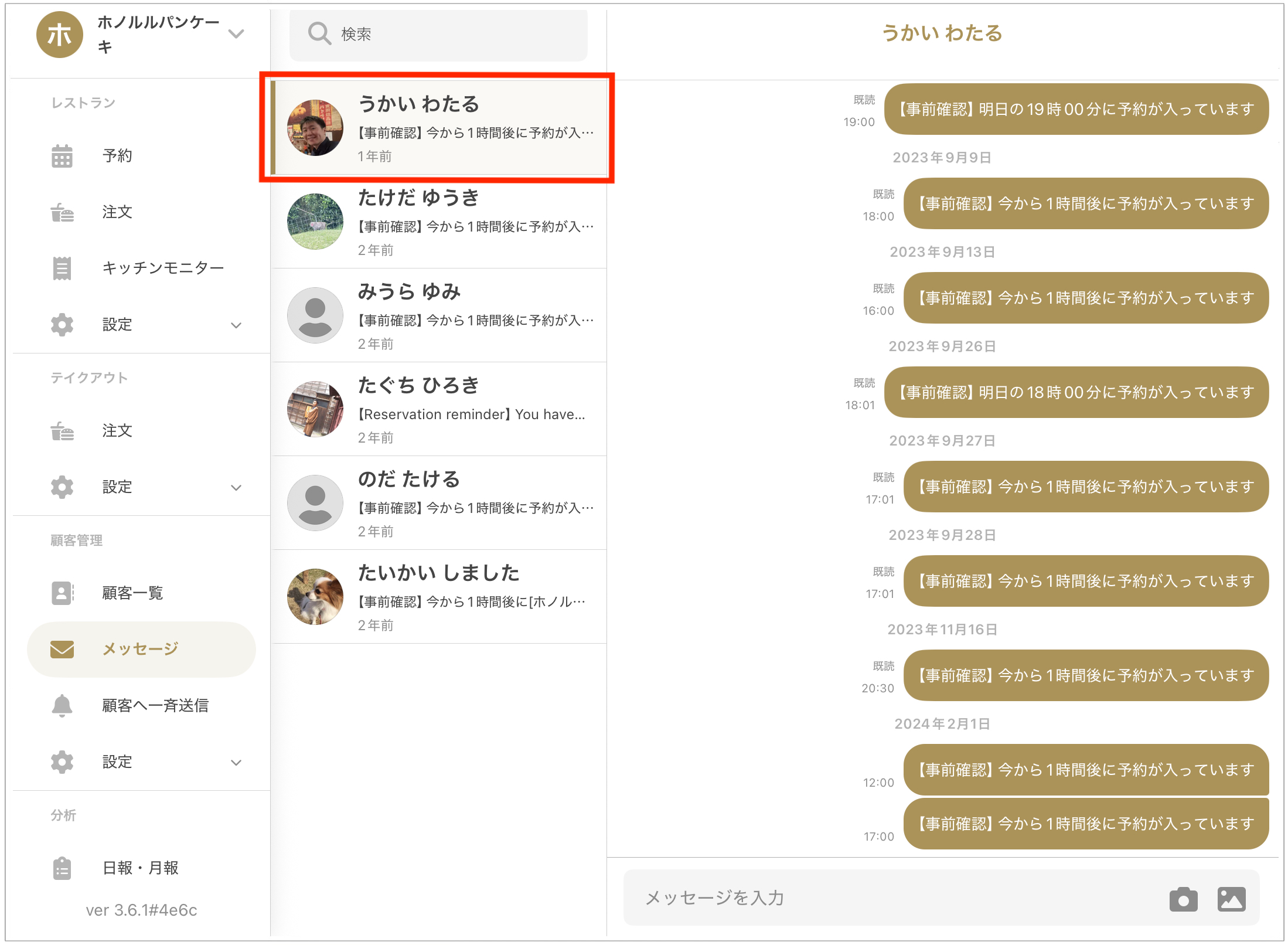This screenshot has width=1288, height=945.
Task: Click the clipboard icon for 日報・月報
Action: [x=62, y=868]
